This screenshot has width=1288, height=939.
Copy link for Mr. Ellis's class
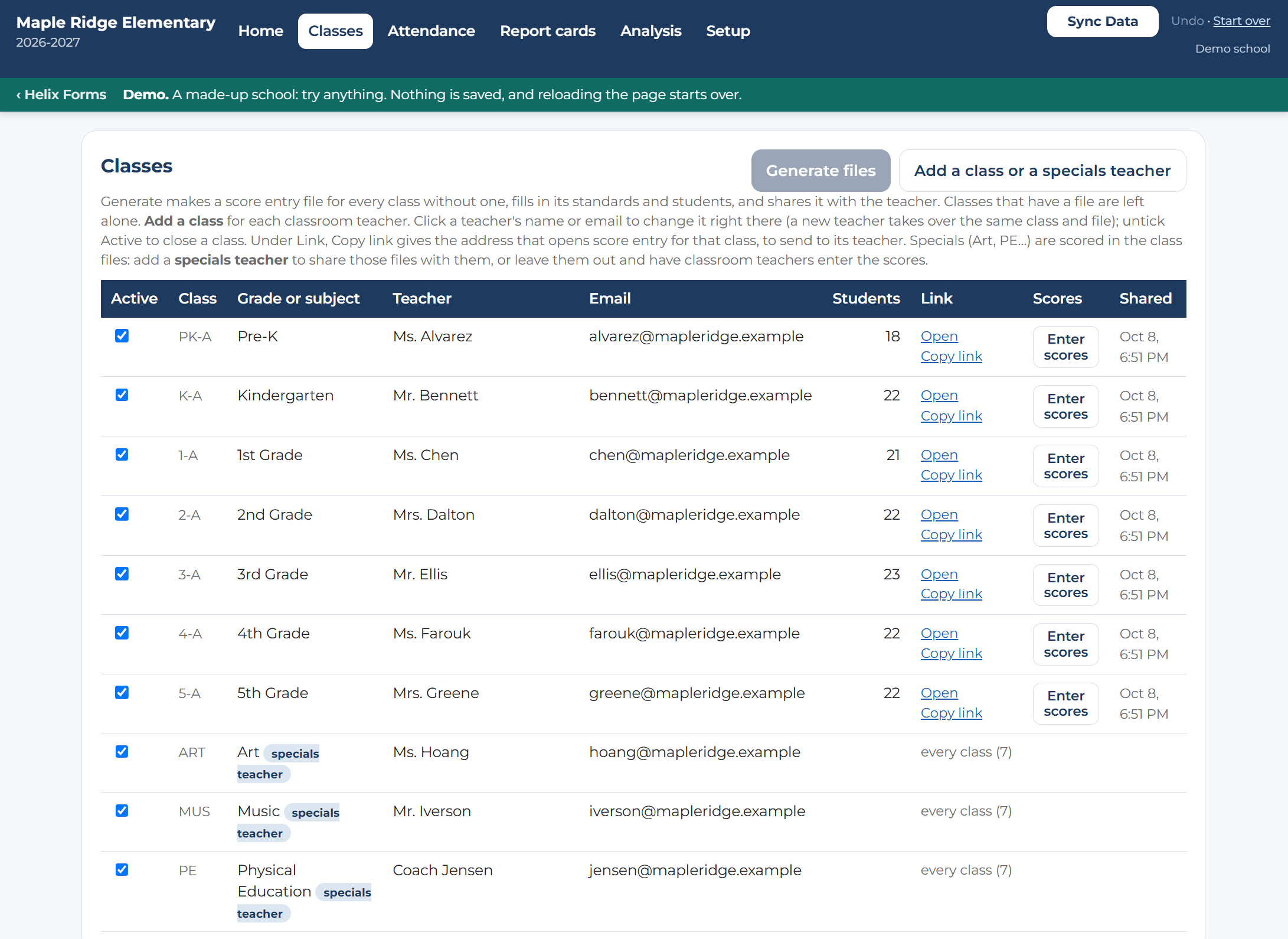point(951,594)
